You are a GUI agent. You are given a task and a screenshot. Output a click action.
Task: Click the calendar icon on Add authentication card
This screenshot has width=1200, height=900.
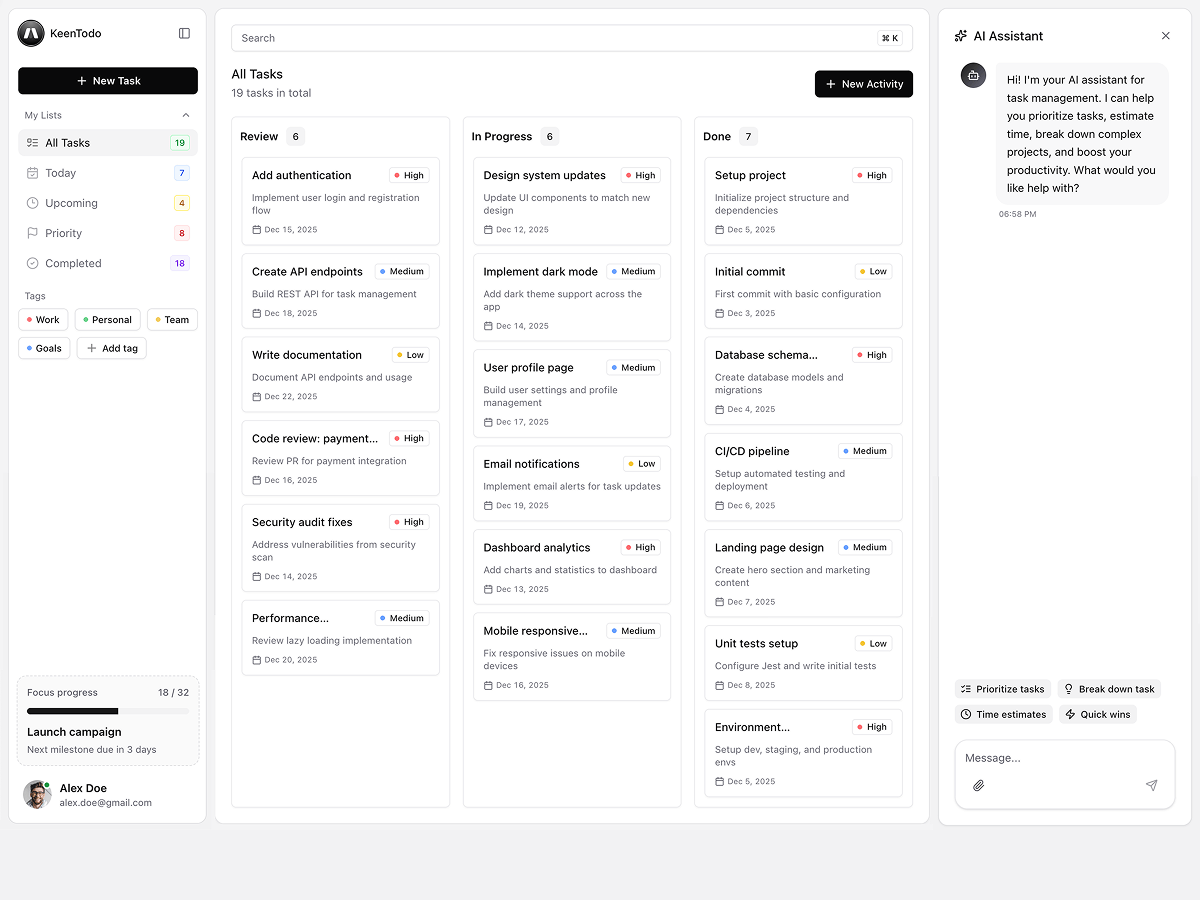click(x=257, y=230)
